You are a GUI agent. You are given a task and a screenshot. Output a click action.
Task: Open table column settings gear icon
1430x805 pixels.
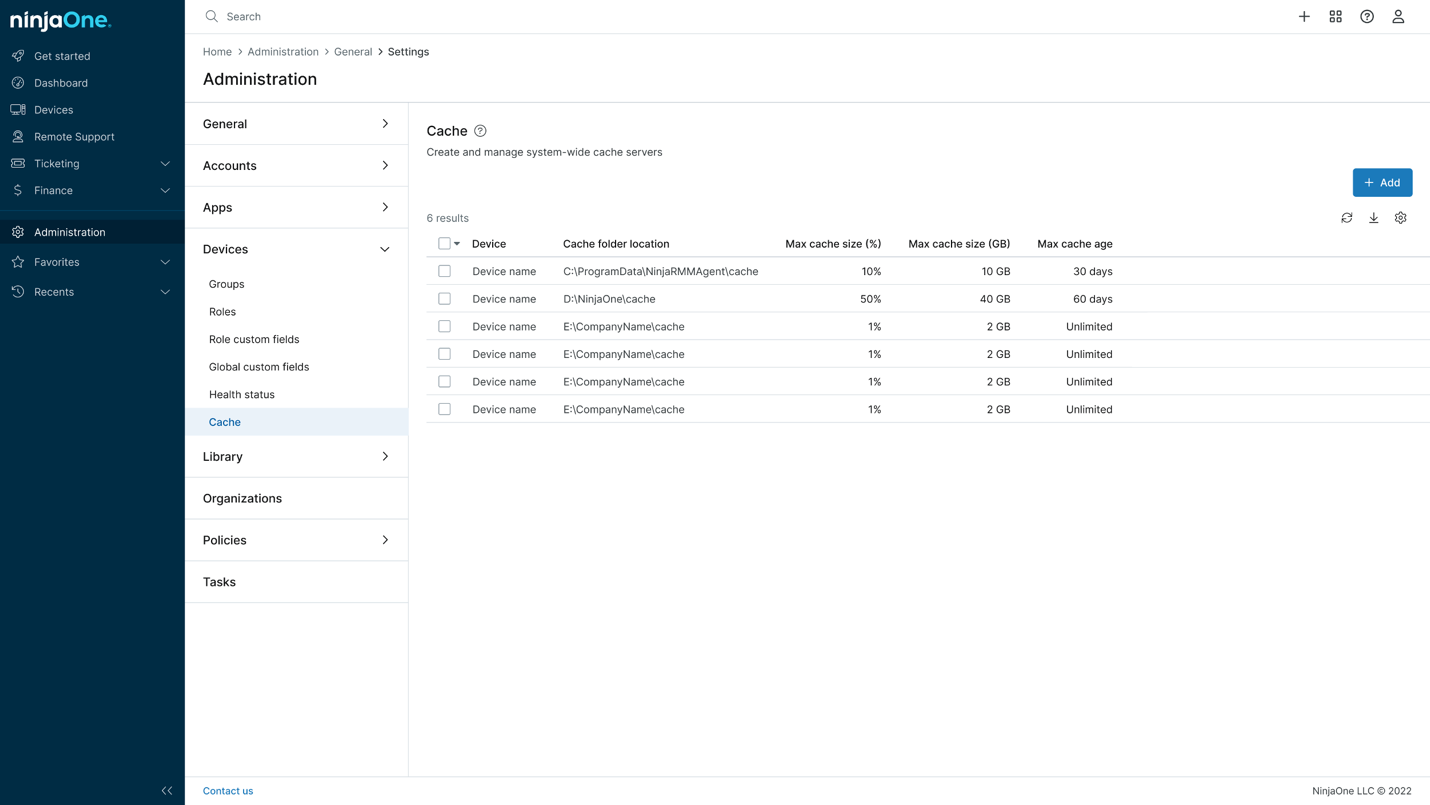pyautogui.click(x=1401, y=218)
